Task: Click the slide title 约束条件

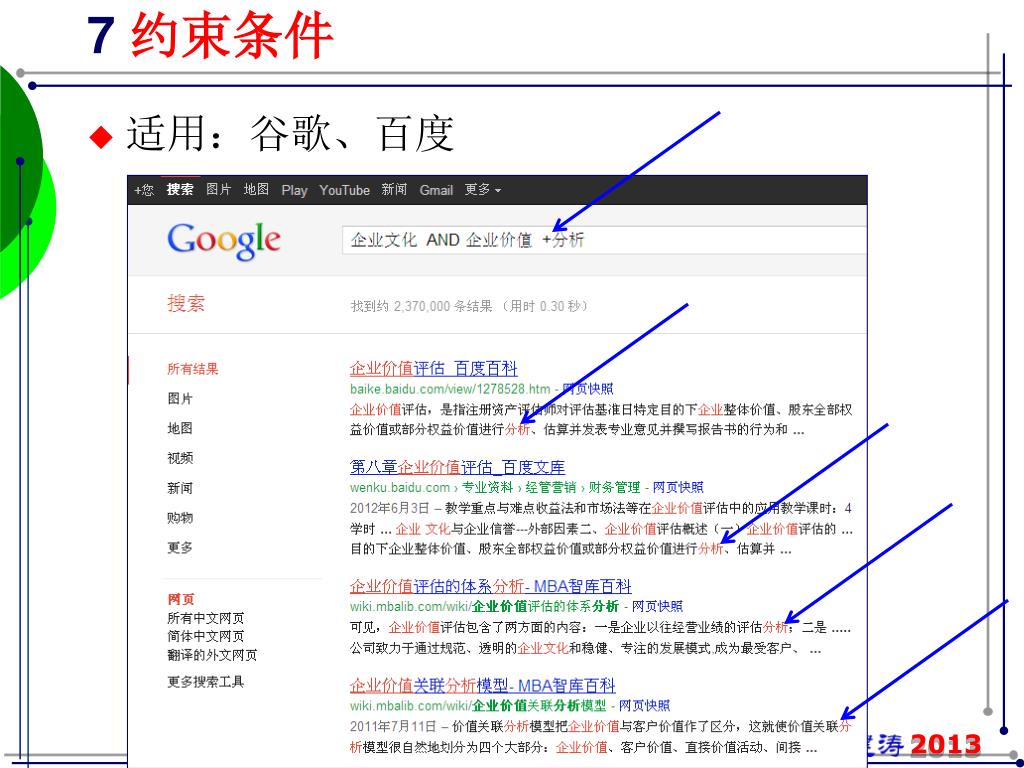Action: point(232,36)
